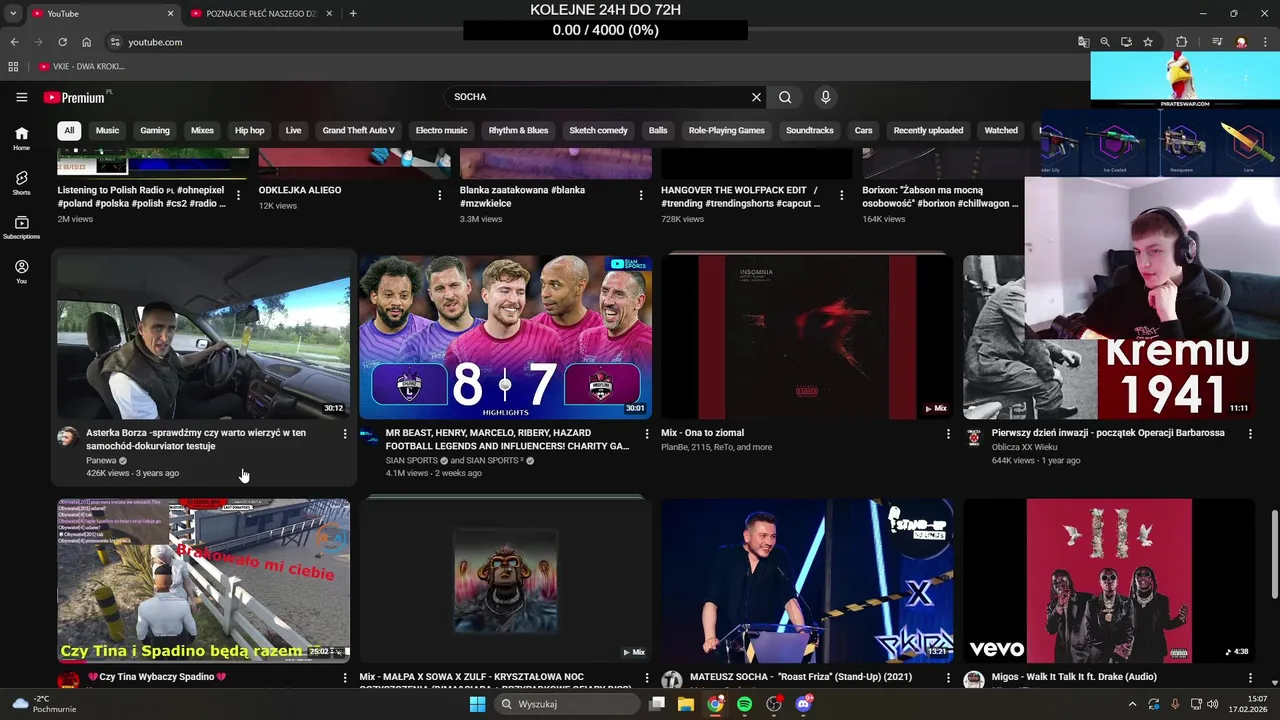Open the Windows Start menu

477,704
